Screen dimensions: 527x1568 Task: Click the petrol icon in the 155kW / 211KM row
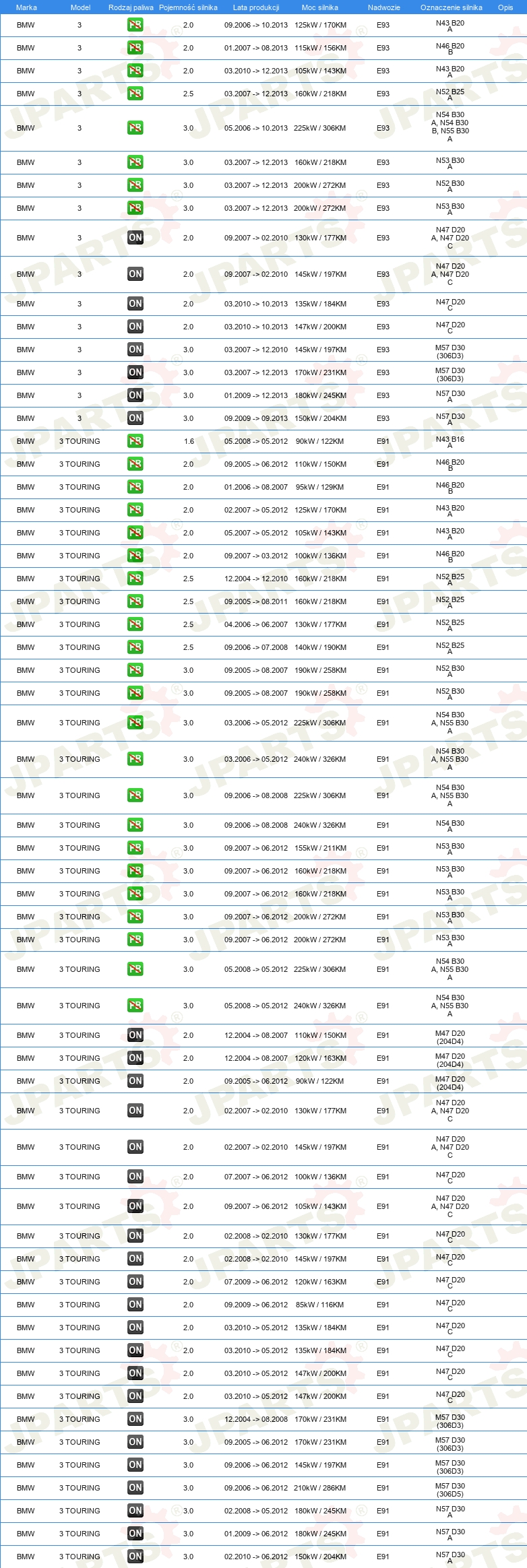[135, 848]
